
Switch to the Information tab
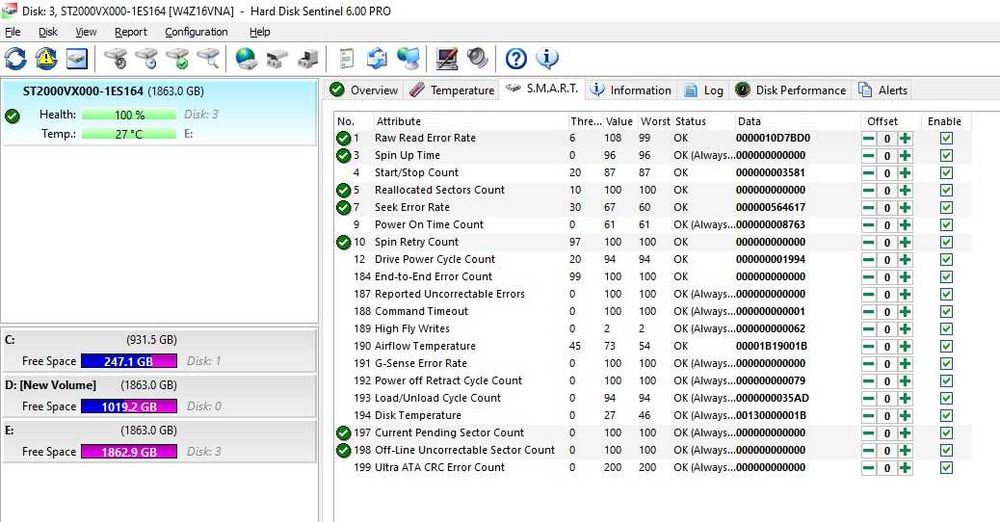click(x=631, y=90)
